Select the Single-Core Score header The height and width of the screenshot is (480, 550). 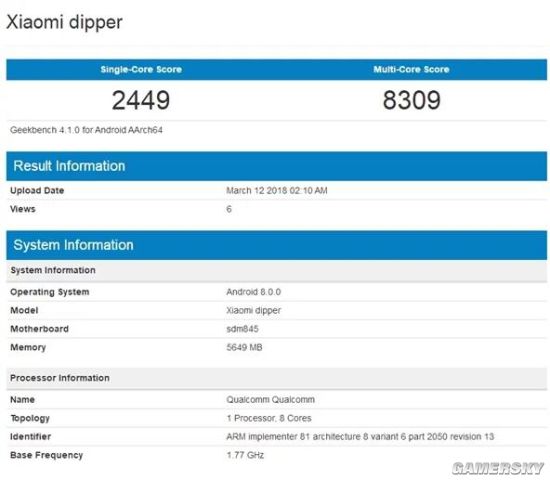click(141, 69)
